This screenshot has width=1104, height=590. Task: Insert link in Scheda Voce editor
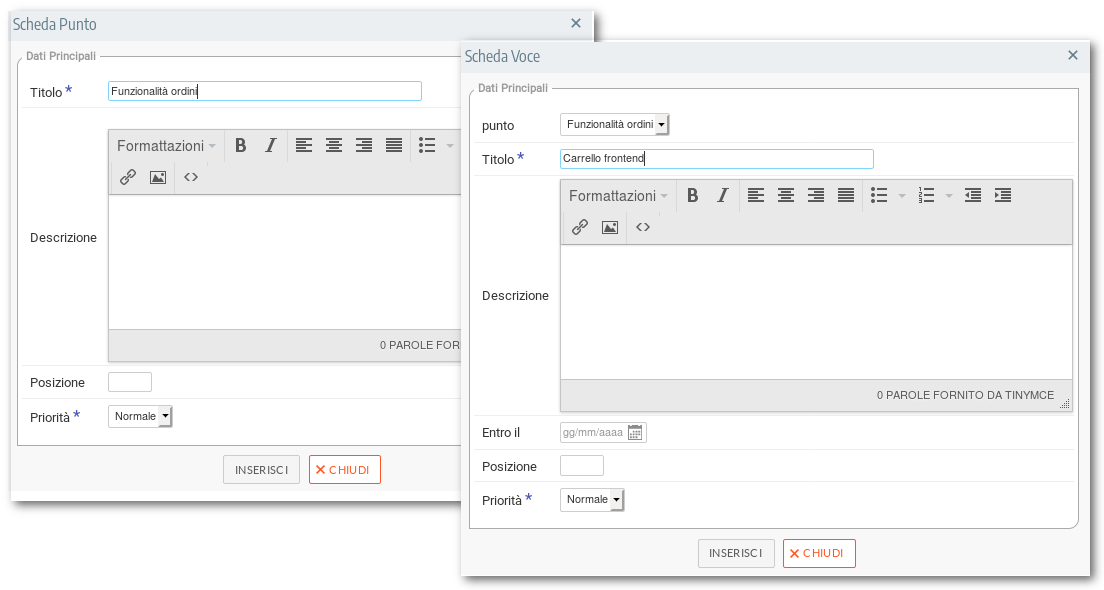click(580, 227)
